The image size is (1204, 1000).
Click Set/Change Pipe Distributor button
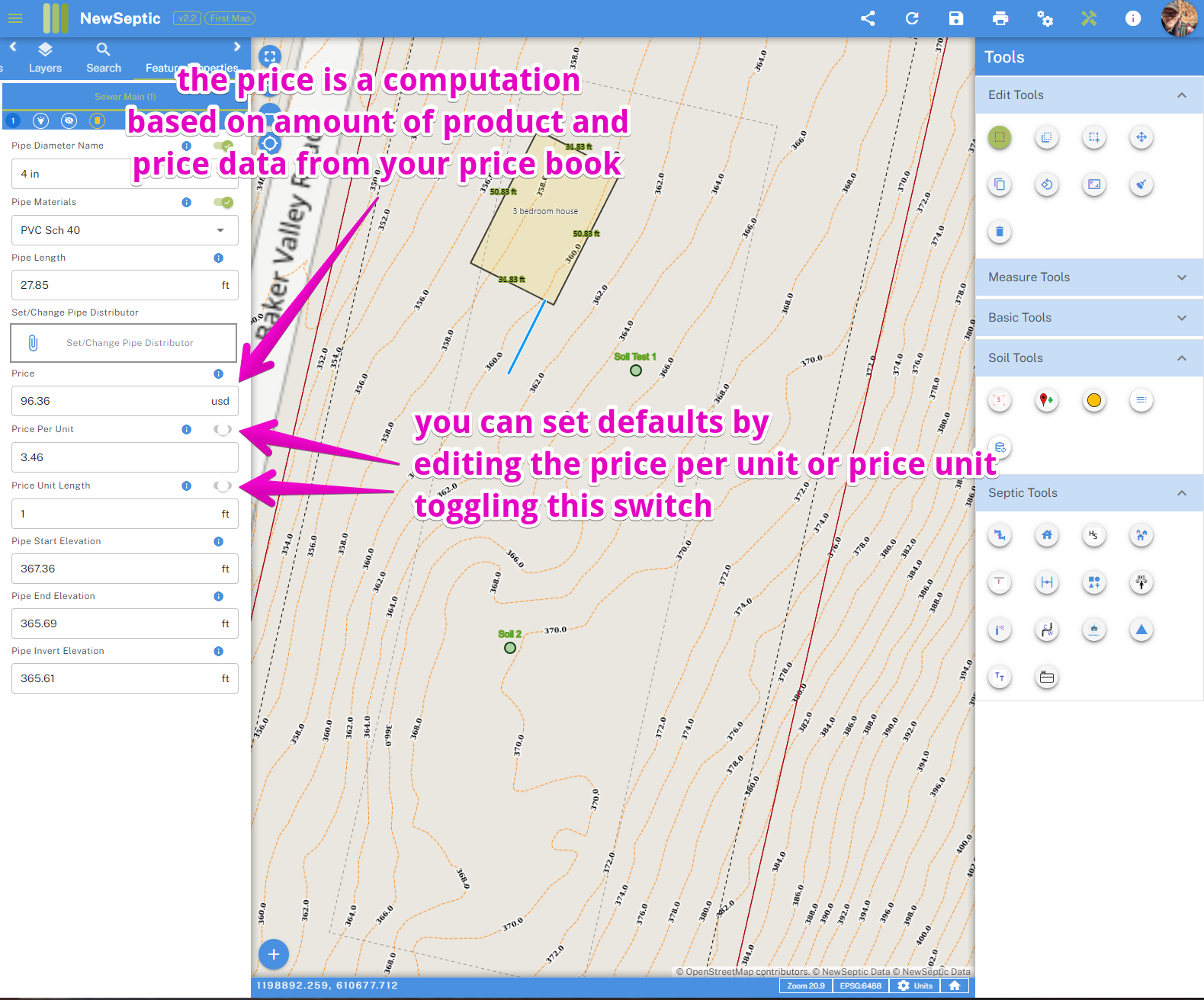(124, 343)
